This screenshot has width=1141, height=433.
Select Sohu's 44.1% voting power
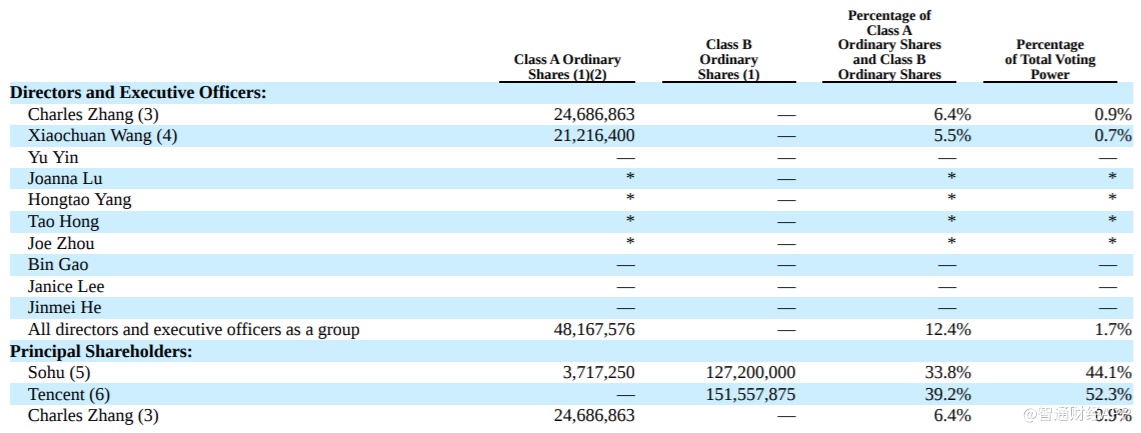coord(1108,373)
